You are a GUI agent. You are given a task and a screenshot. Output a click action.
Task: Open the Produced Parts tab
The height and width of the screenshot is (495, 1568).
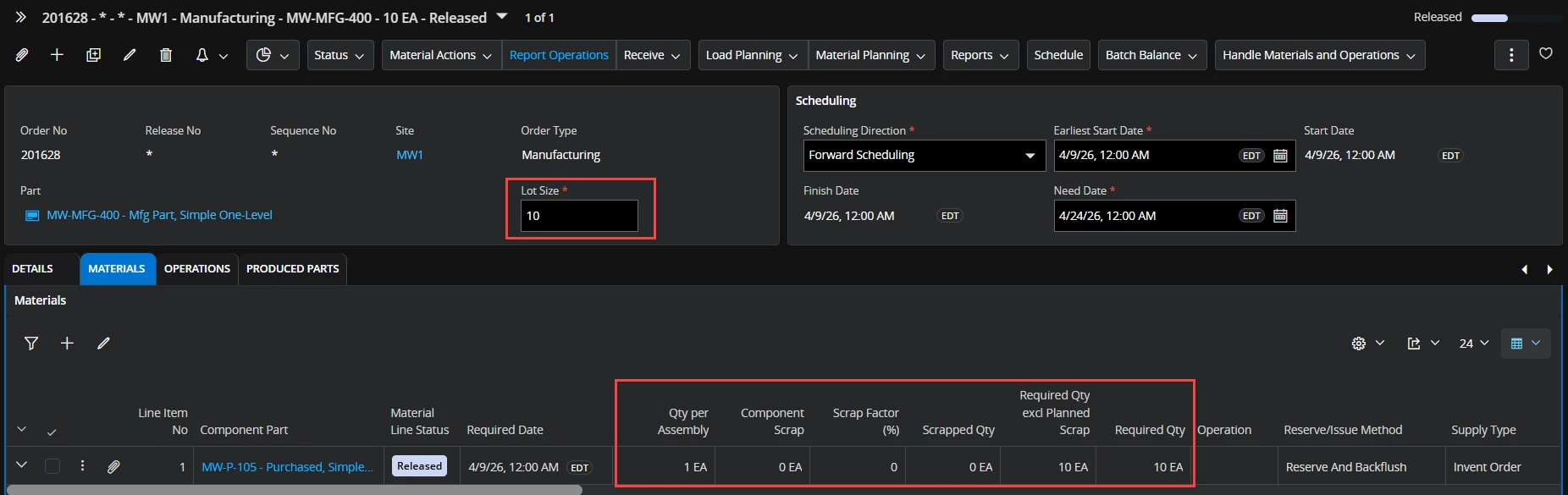pyautogui.click(x=292, y=269)
